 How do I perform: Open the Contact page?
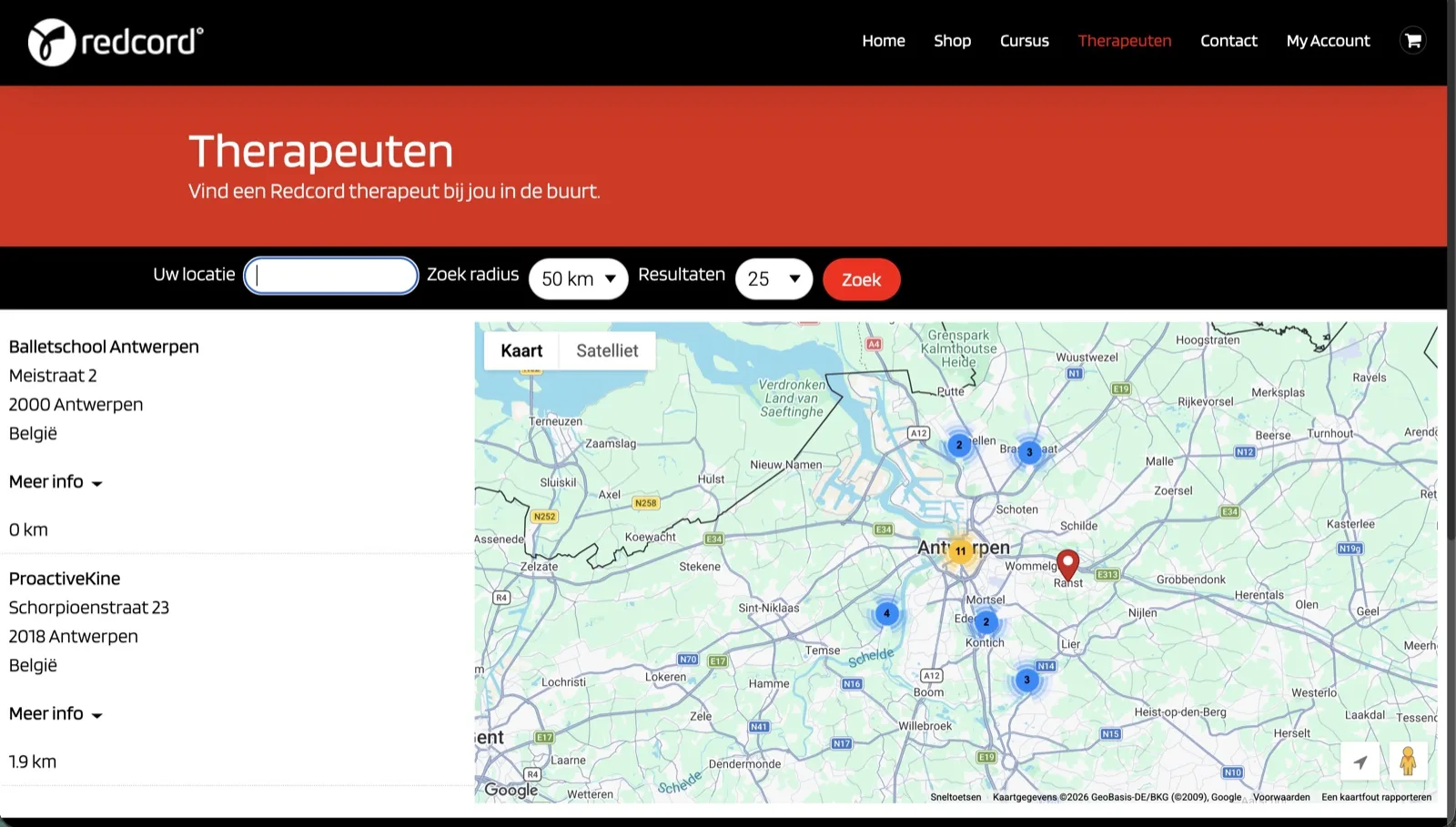pos(1228,41)
